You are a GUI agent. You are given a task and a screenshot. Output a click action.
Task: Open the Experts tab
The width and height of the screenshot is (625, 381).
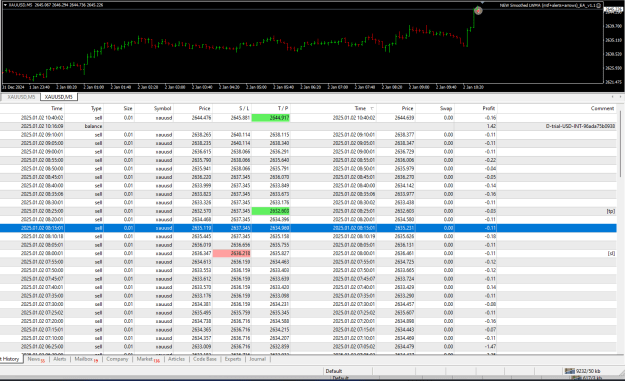click(233, 359)
